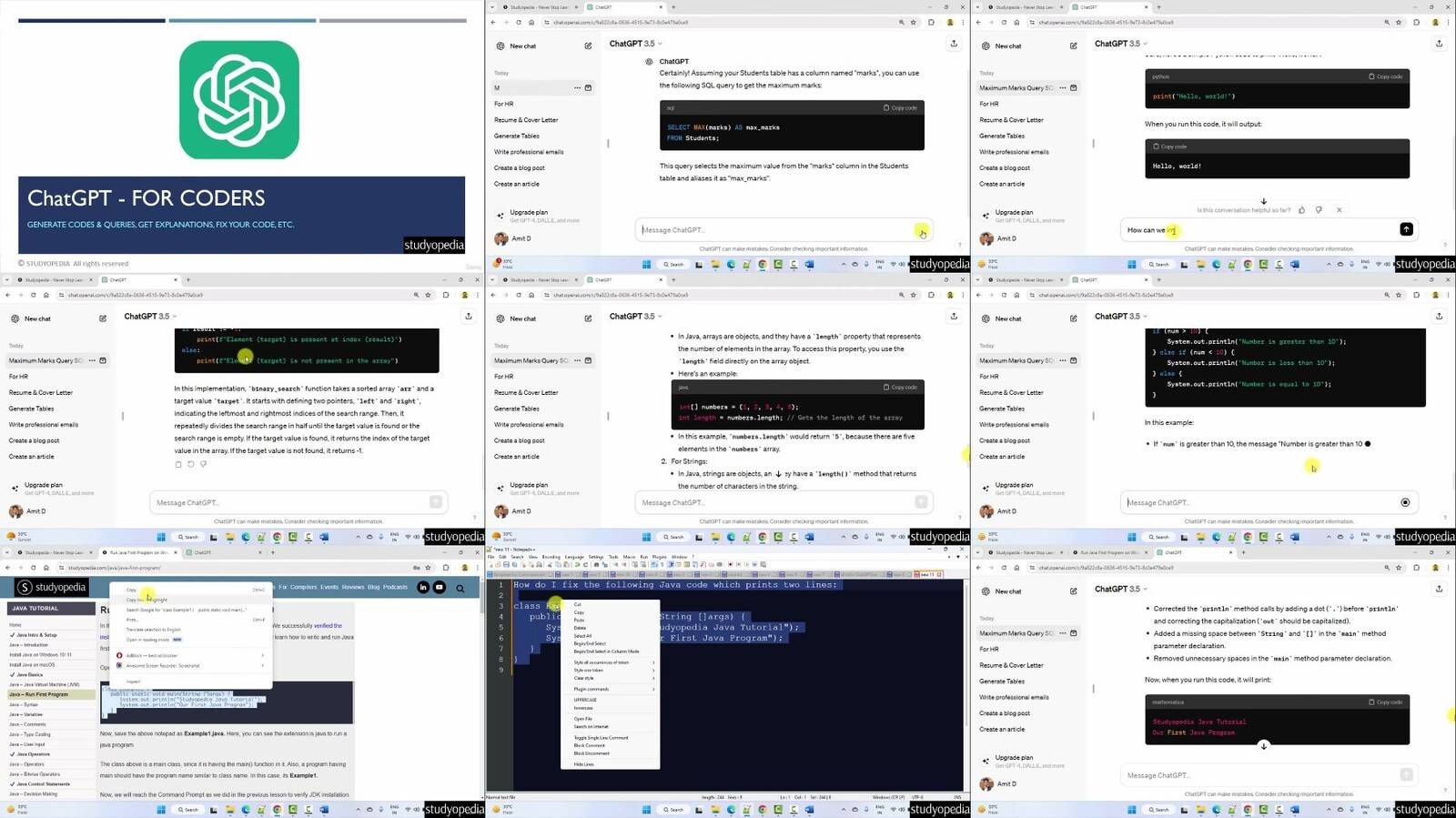
Task: Open LinkedIn icon in Studyopedia site header
Action: (x=423, y=588)
